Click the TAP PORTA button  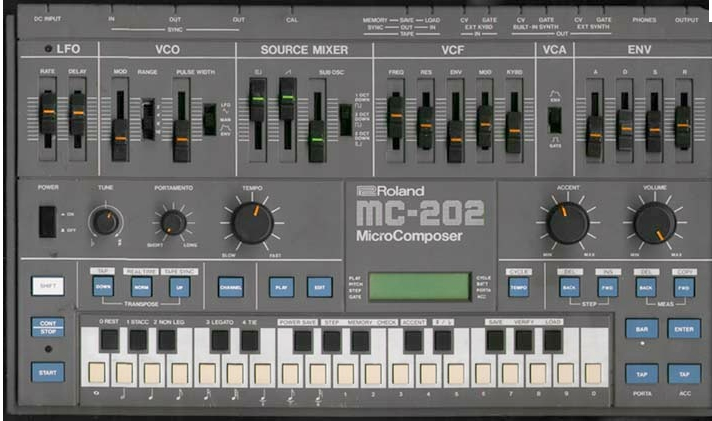point(642,374)
